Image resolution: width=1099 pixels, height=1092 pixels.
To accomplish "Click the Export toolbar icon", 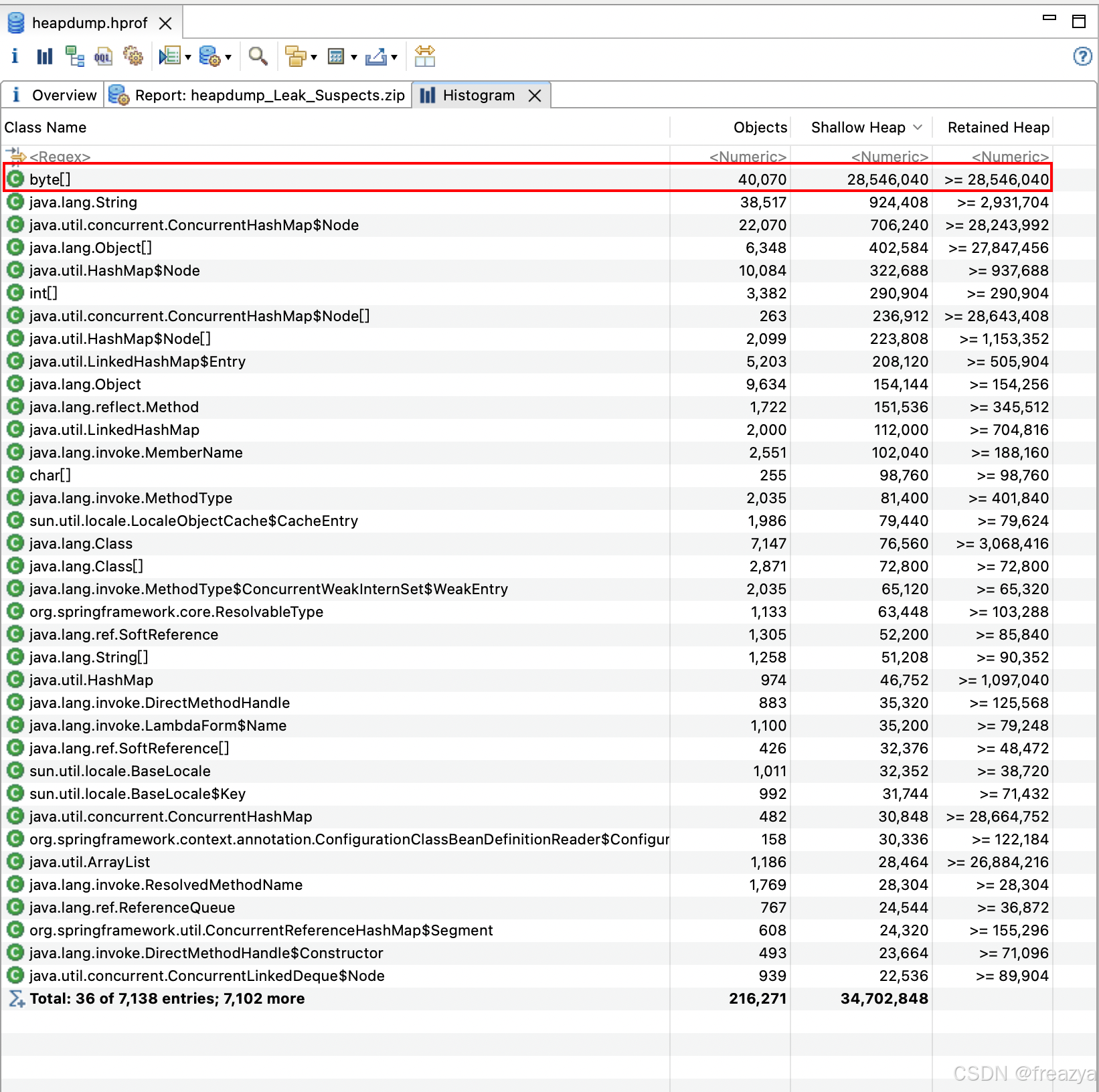I will pyautogui.click(x=376, y=57).
